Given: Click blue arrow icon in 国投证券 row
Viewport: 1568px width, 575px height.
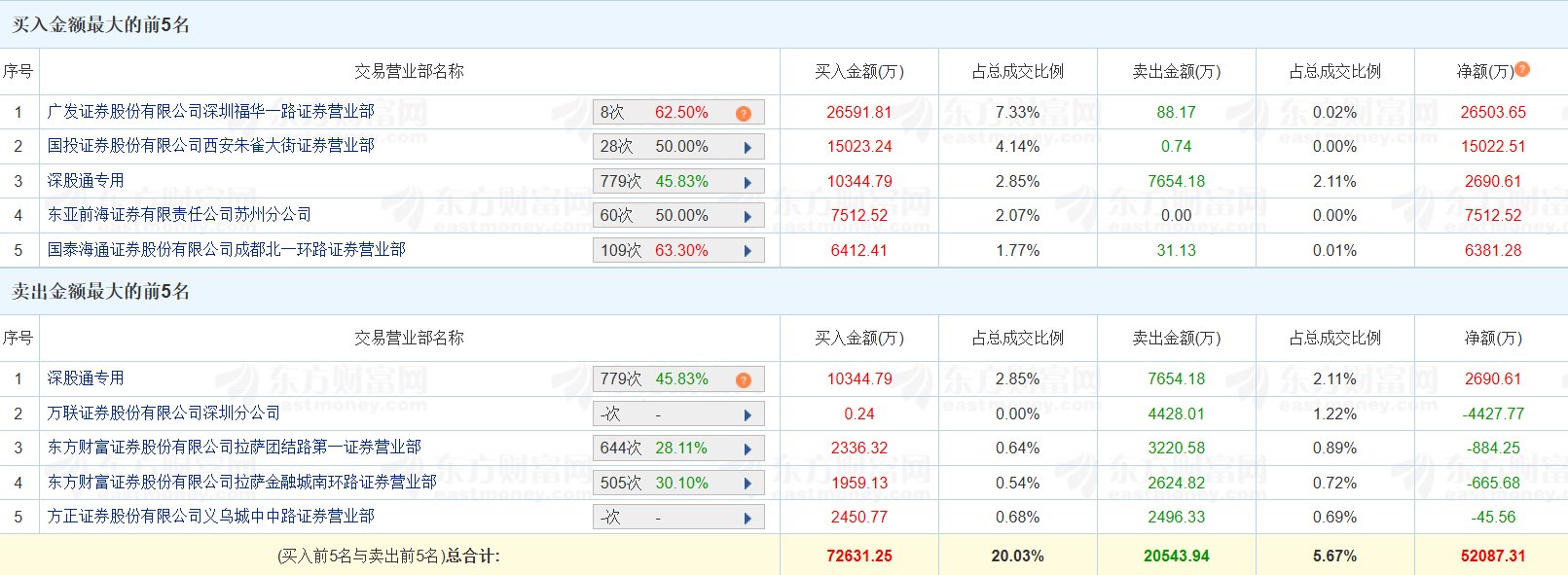Looking at the screenshot, I should tap(748, 148).
